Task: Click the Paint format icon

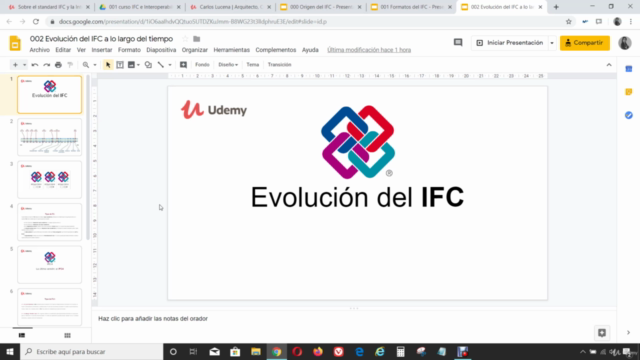Action: [70, 64]
